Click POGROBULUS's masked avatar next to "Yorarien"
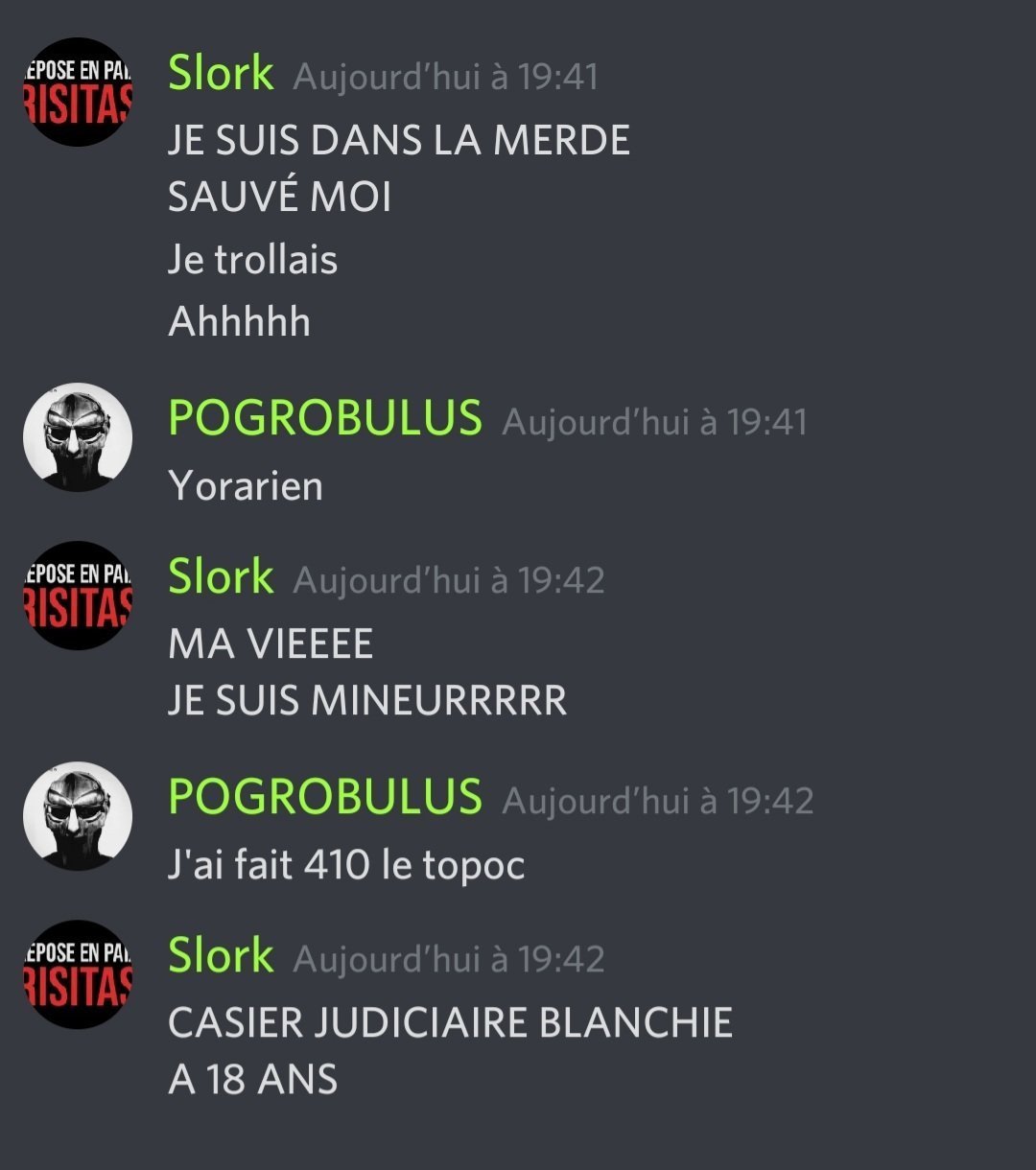 coord(78,437)
